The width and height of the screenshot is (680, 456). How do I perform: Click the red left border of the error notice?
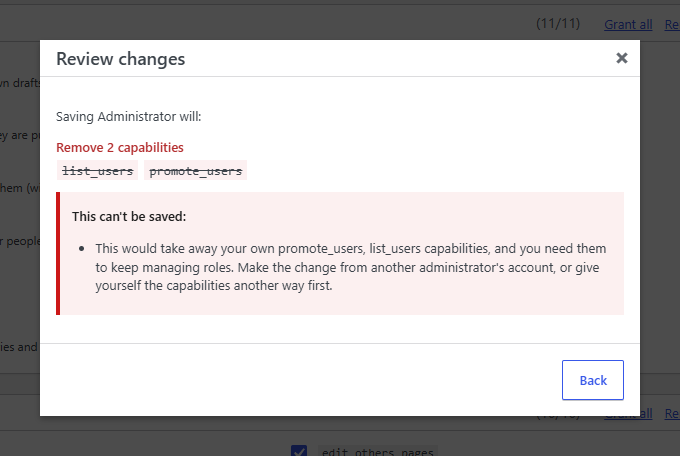[x=58, y=253]
